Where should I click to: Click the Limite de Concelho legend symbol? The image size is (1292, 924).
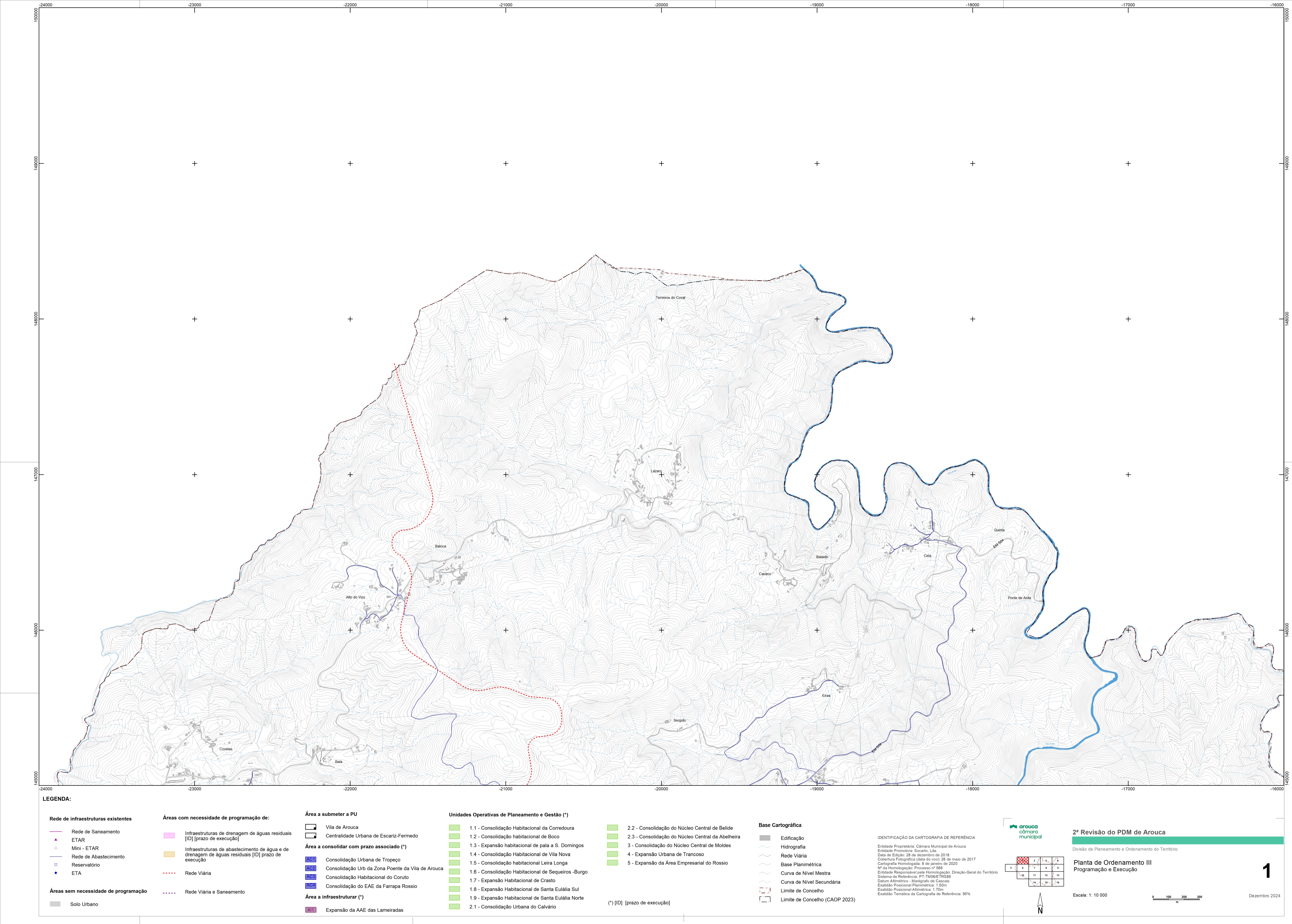point(765,891)
